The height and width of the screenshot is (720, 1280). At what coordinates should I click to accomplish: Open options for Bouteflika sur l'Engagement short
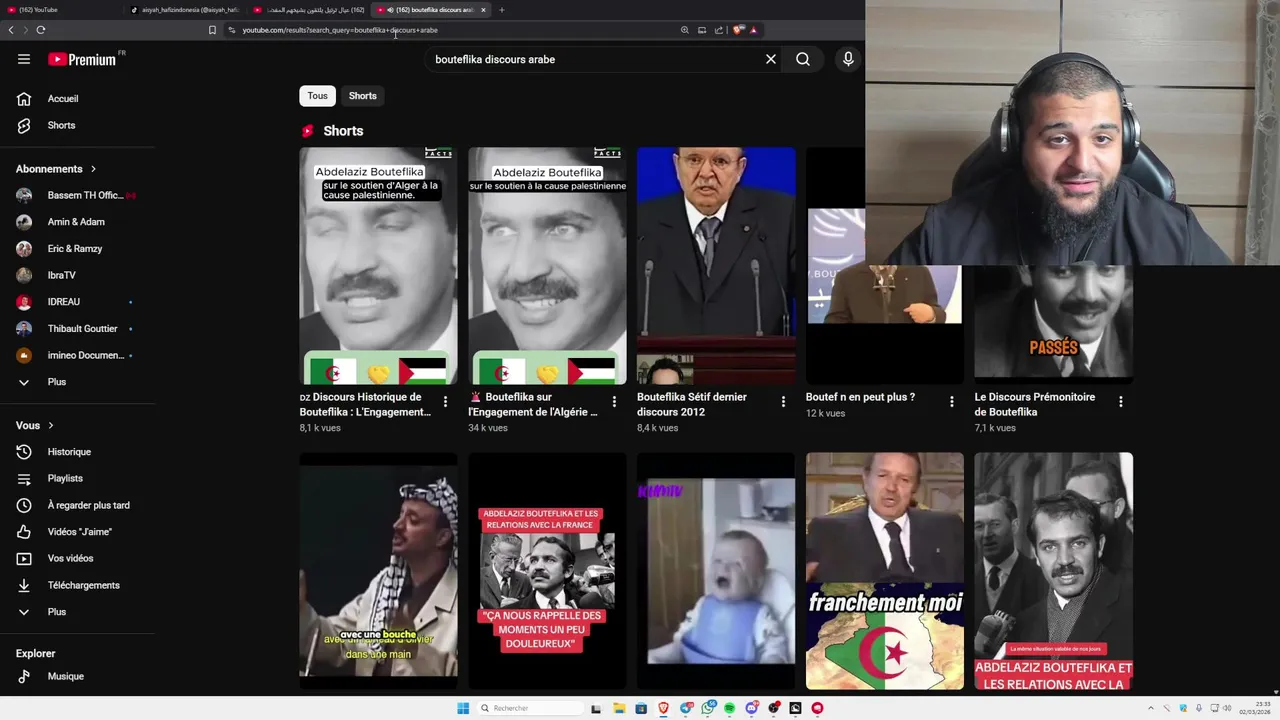coord(614,401)
